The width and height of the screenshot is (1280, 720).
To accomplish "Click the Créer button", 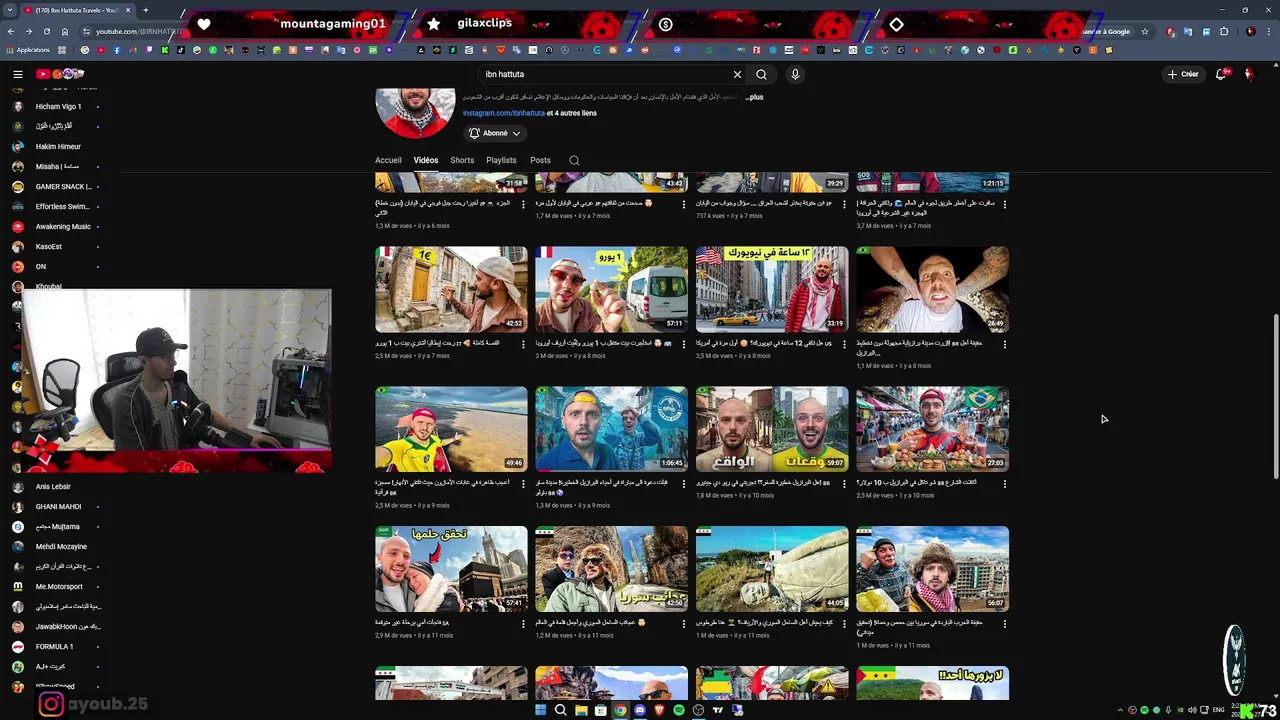I will (1183, 74).
